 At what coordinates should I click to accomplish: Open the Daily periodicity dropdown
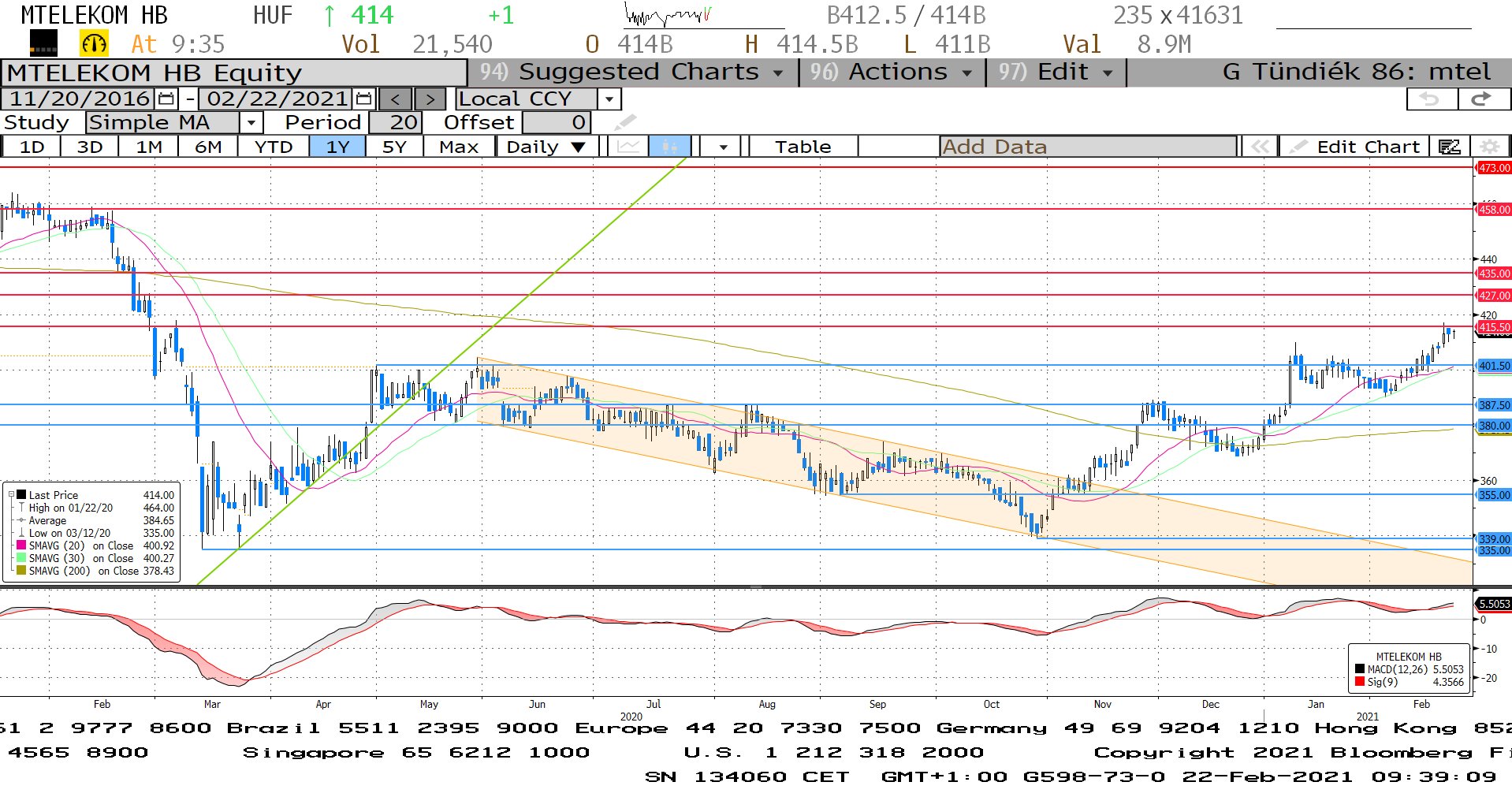click(x=546, y=147)
